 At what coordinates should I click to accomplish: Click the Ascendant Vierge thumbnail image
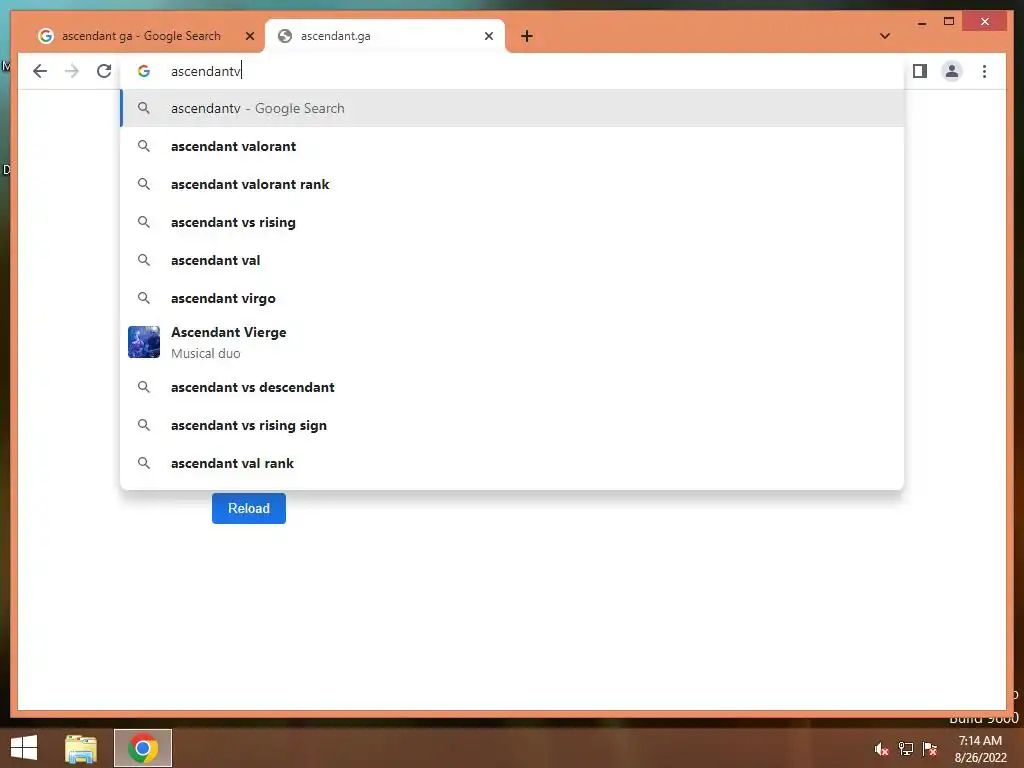pos(144,342)
